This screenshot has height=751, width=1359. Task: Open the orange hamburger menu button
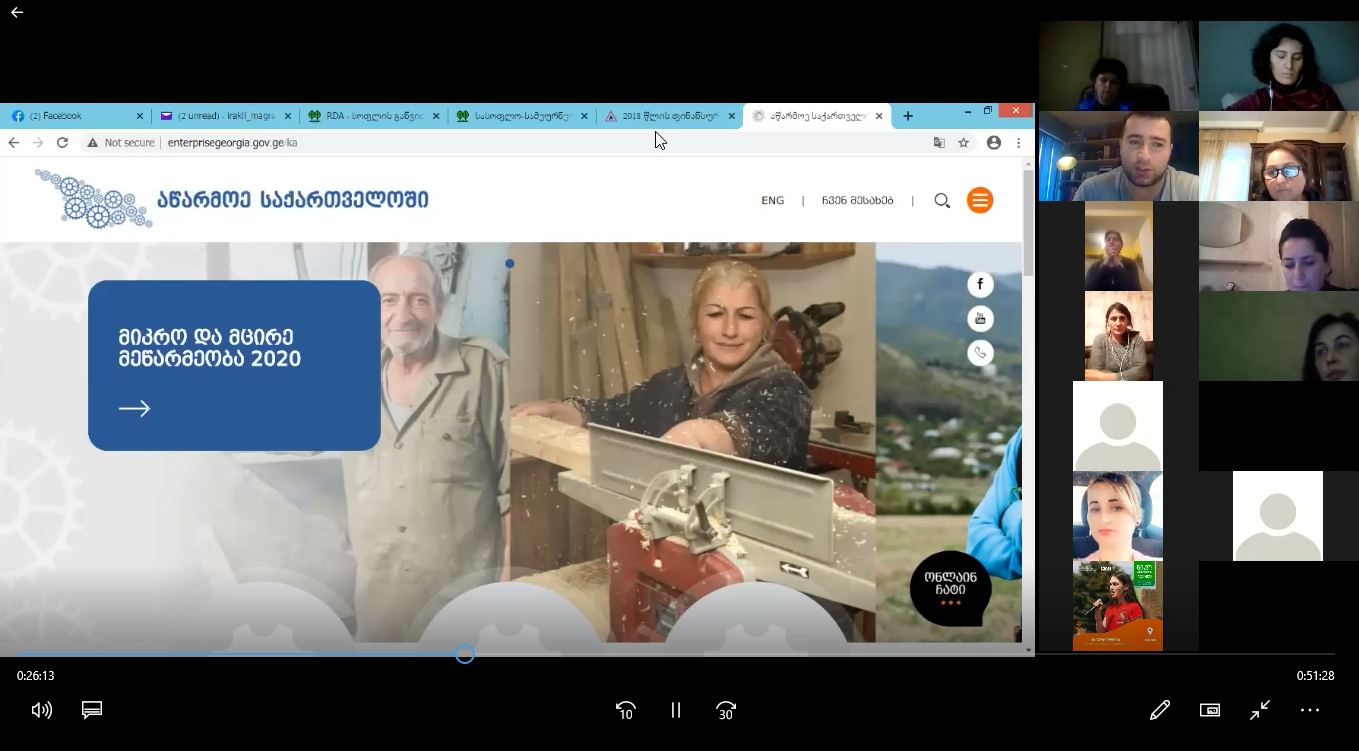tap(980, 201)
